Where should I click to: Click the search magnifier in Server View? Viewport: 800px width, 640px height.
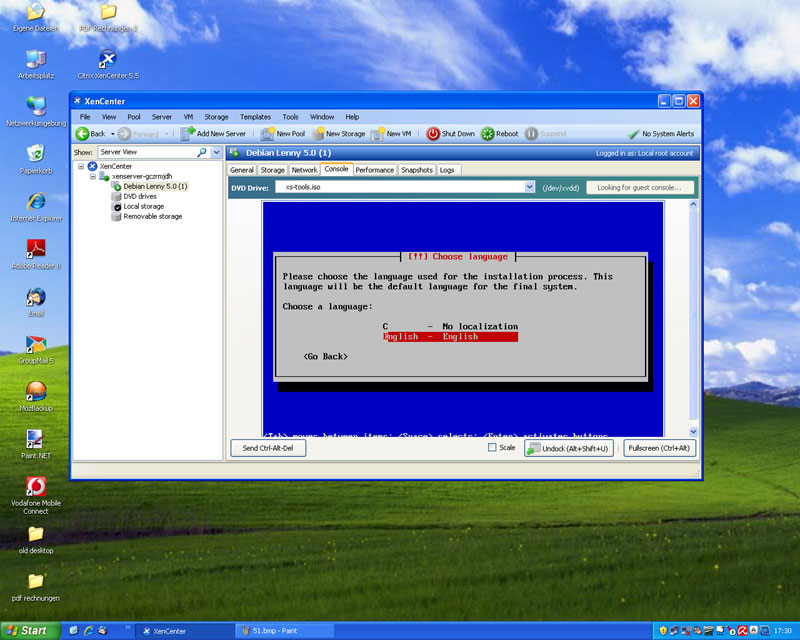tap(202, 152)
